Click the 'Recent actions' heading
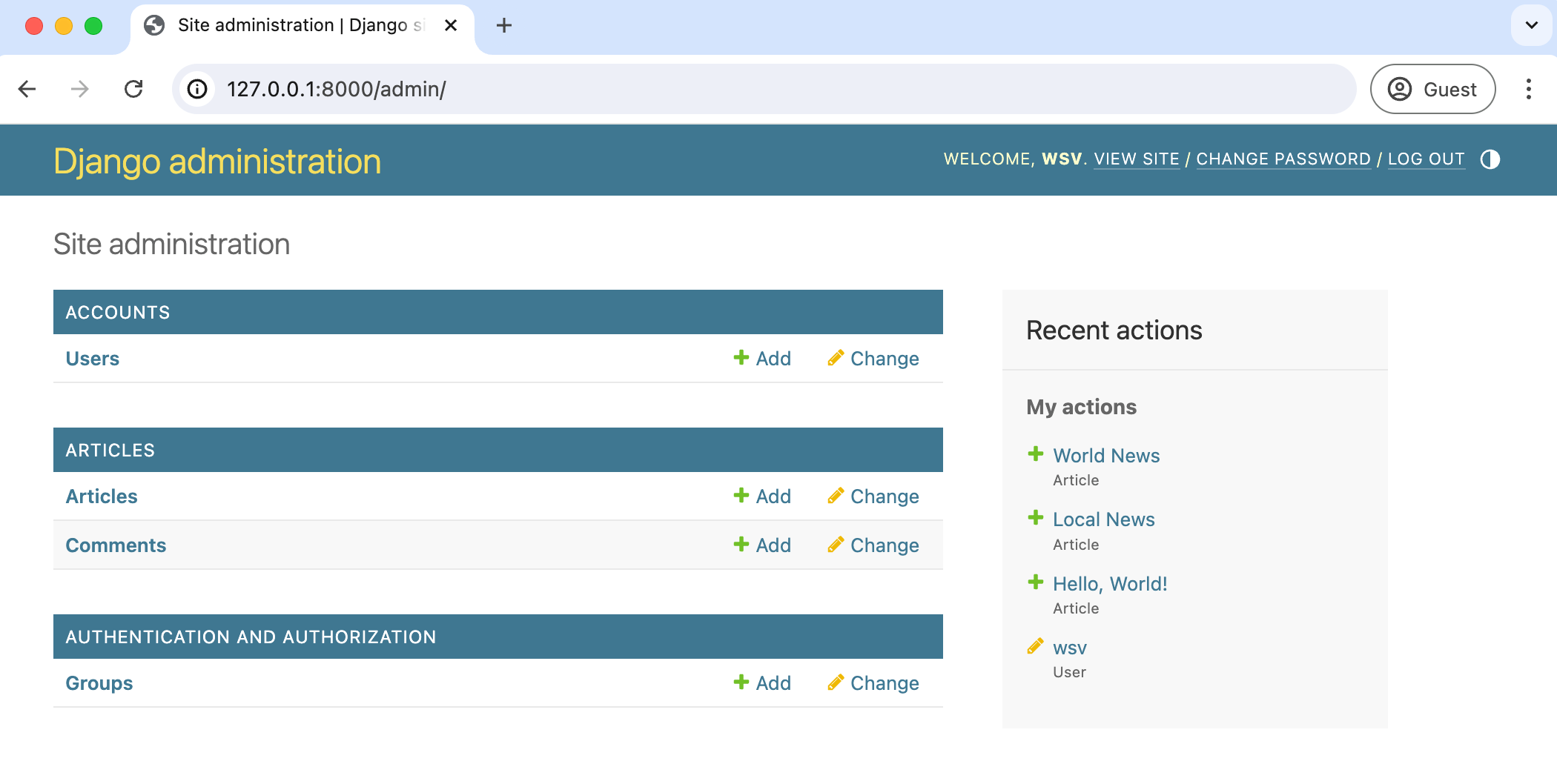The height and width of the screenshot is (784, 1557). pyautogui.click(x=1114, y=330)
